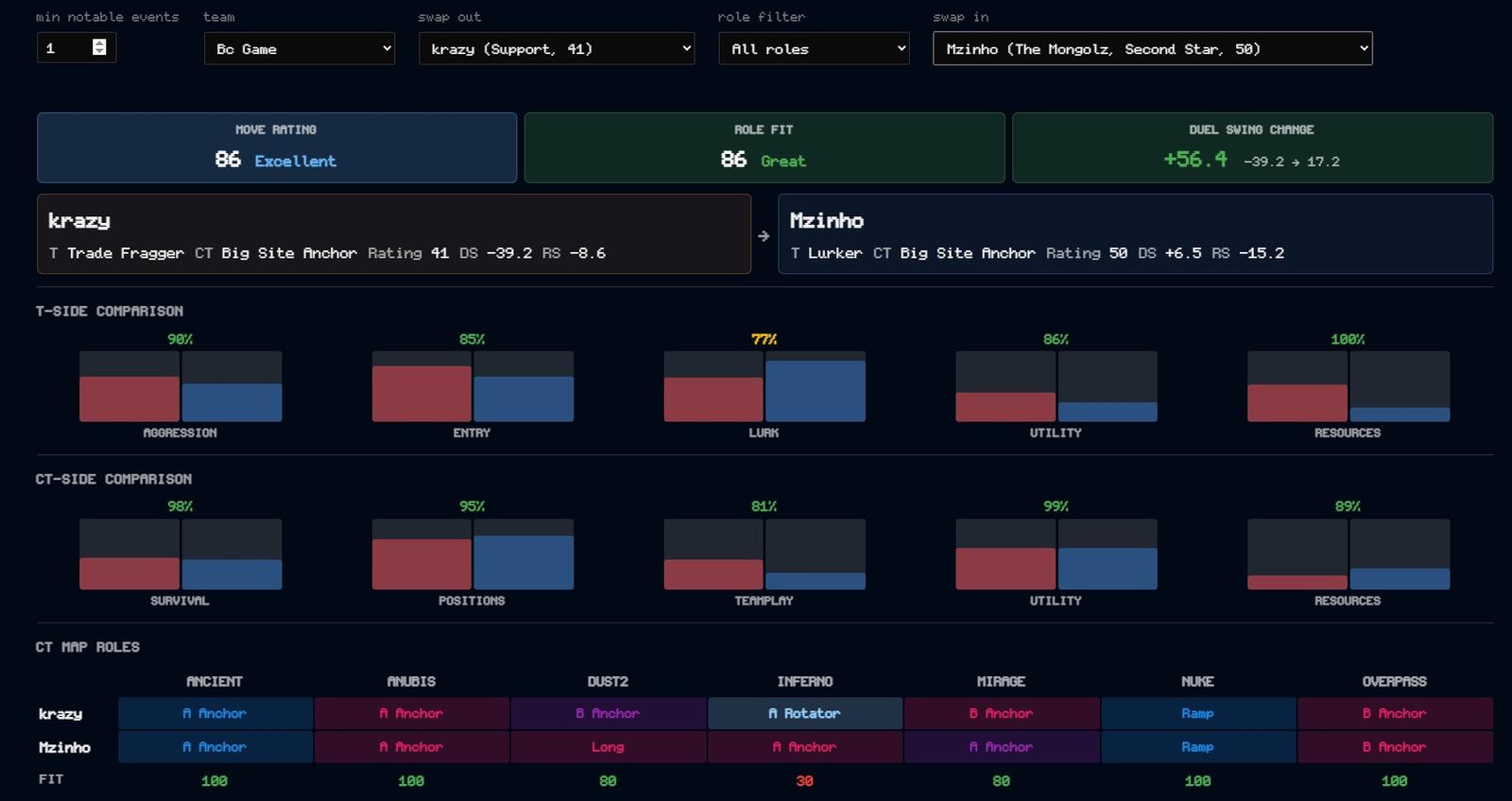This screenshot has width=1512, height=801.
Task: Click the Inferno fit score 30
Action: point(804,780)
